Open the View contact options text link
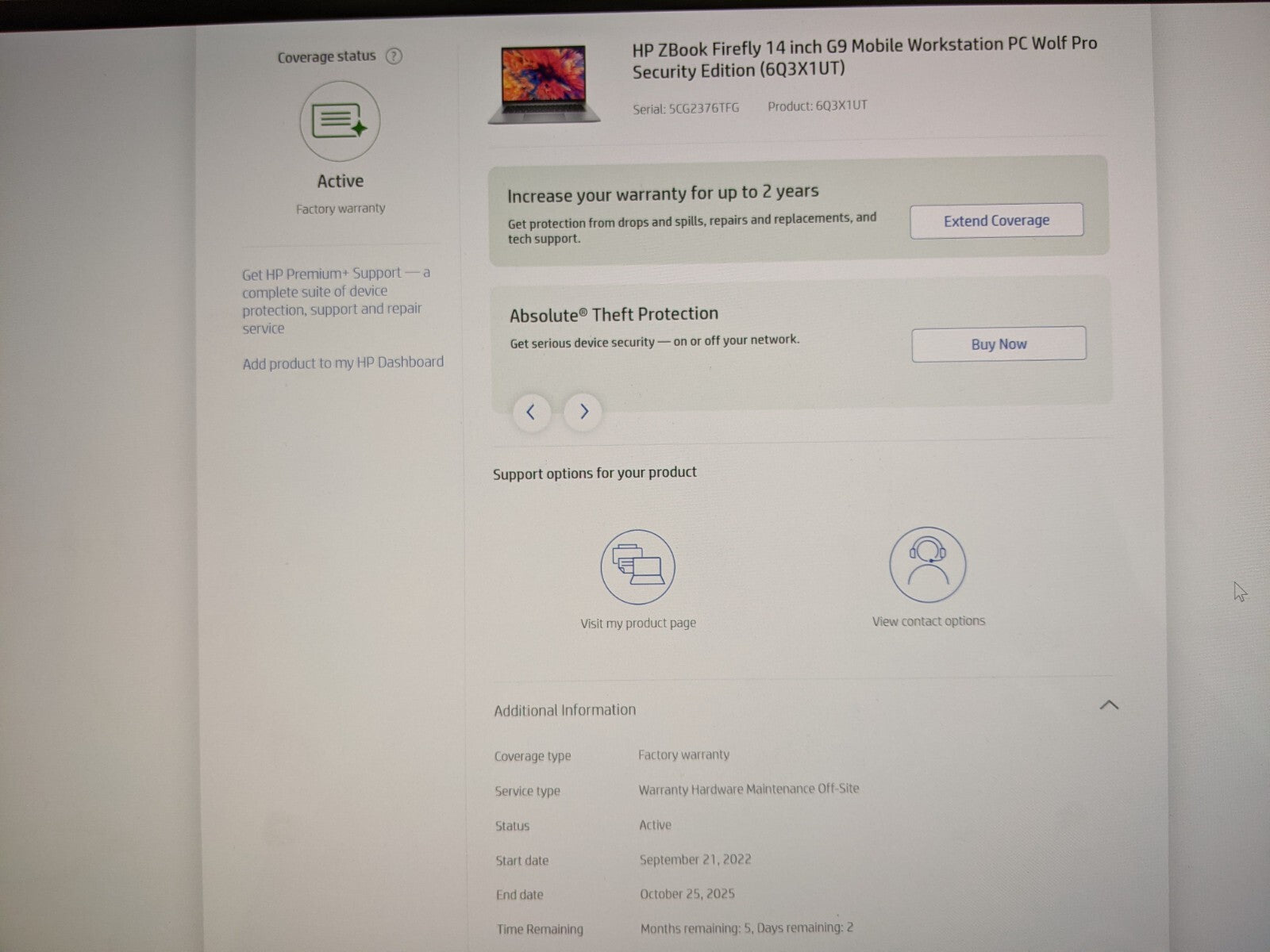Screen dimensions: 1270x952 (928, 621)
